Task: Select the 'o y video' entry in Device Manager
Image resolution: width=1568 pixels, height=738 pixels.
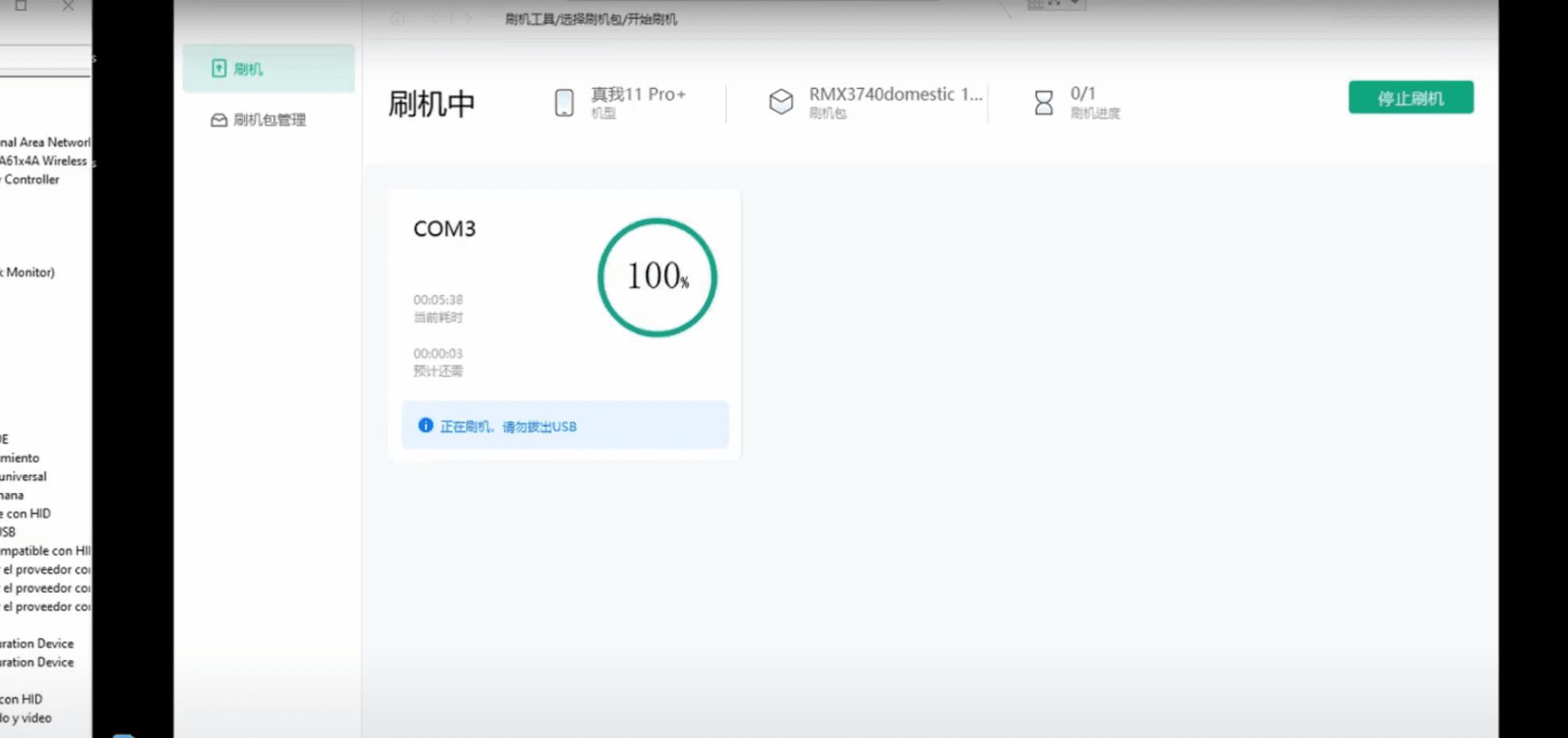Action: tap(25, 718)
